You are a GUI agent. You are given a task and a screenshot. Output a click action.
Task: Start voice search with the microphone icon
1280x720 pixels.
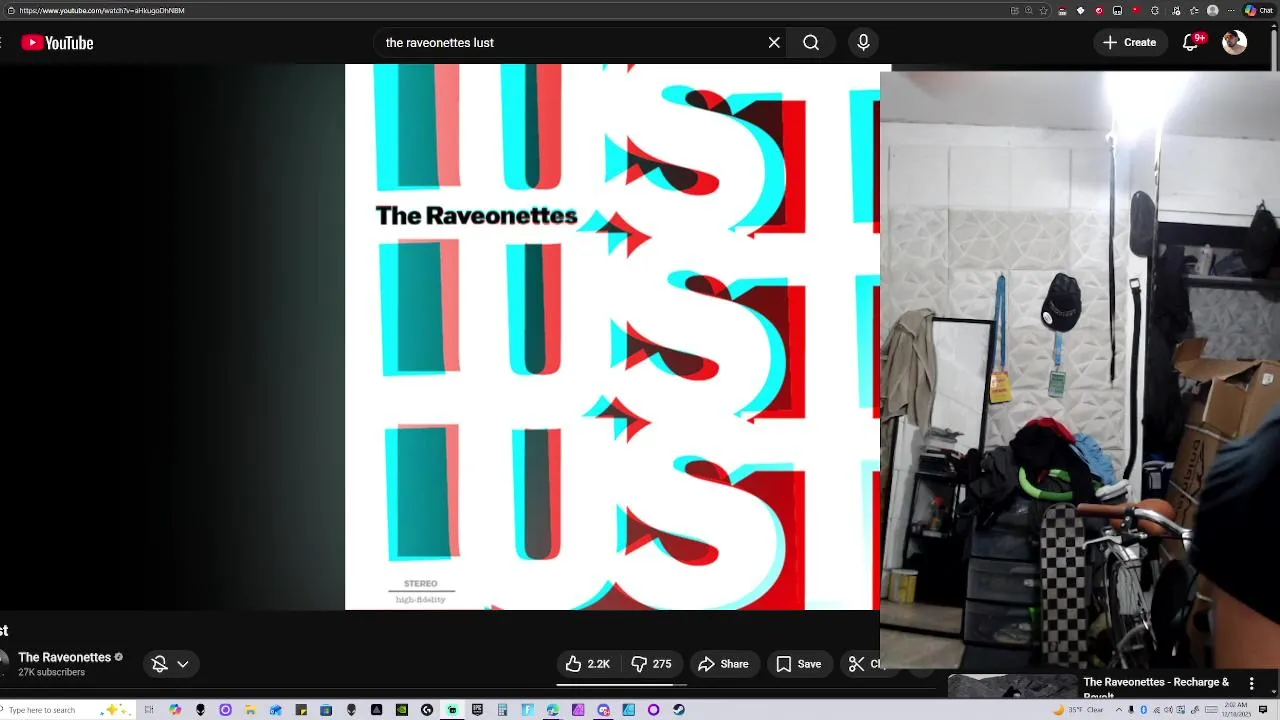pos(863,43)
